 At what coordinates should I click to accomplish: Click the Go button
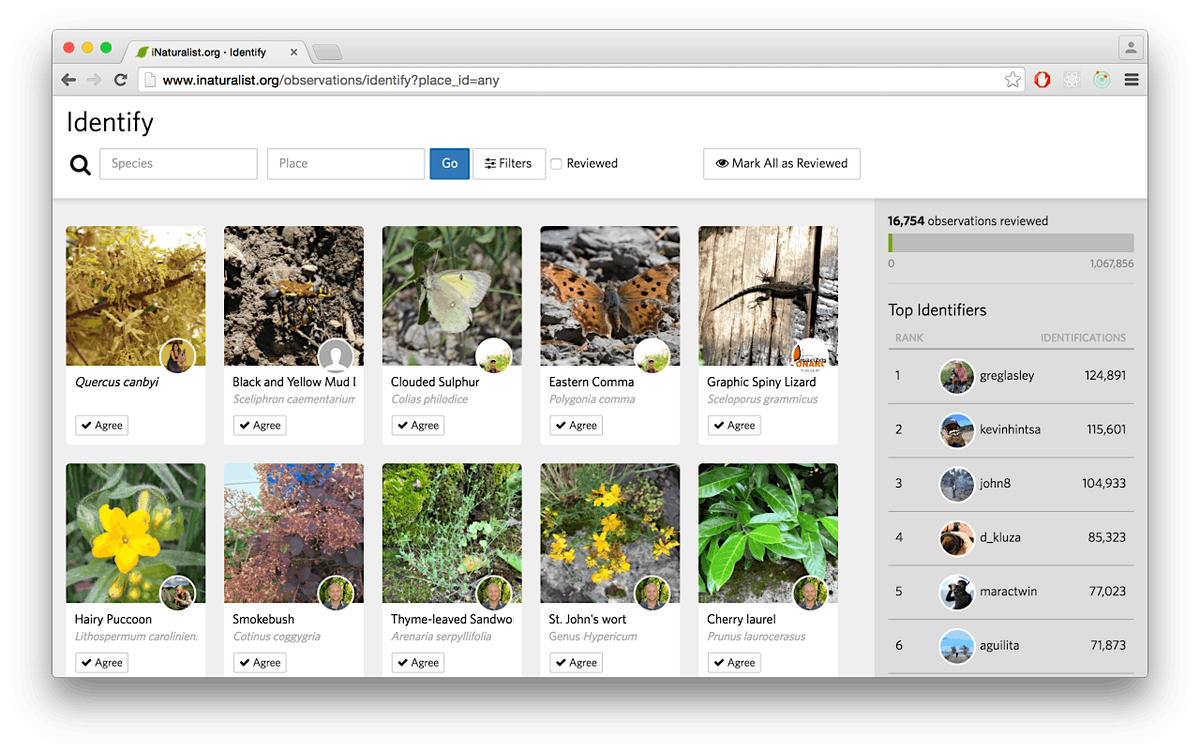click(x=449, y=163)
